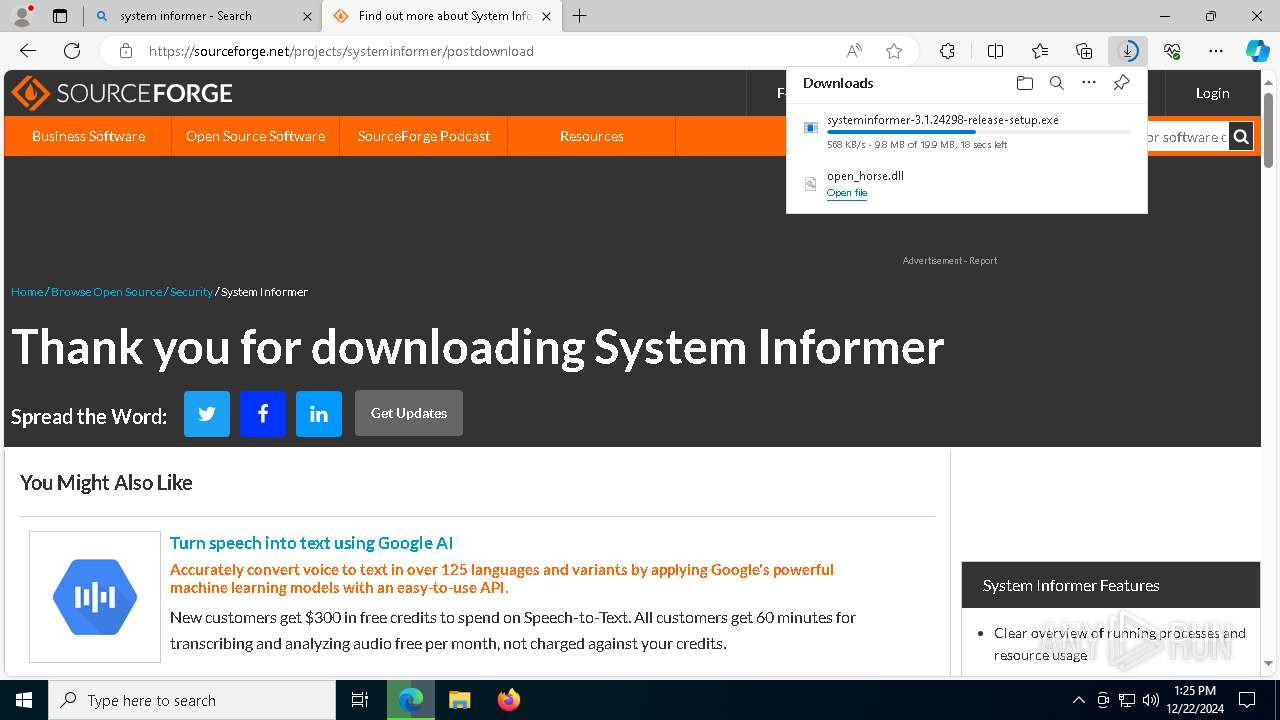
Task: Click the Edge profile avatar icon
Action: (x=22, y=16)
